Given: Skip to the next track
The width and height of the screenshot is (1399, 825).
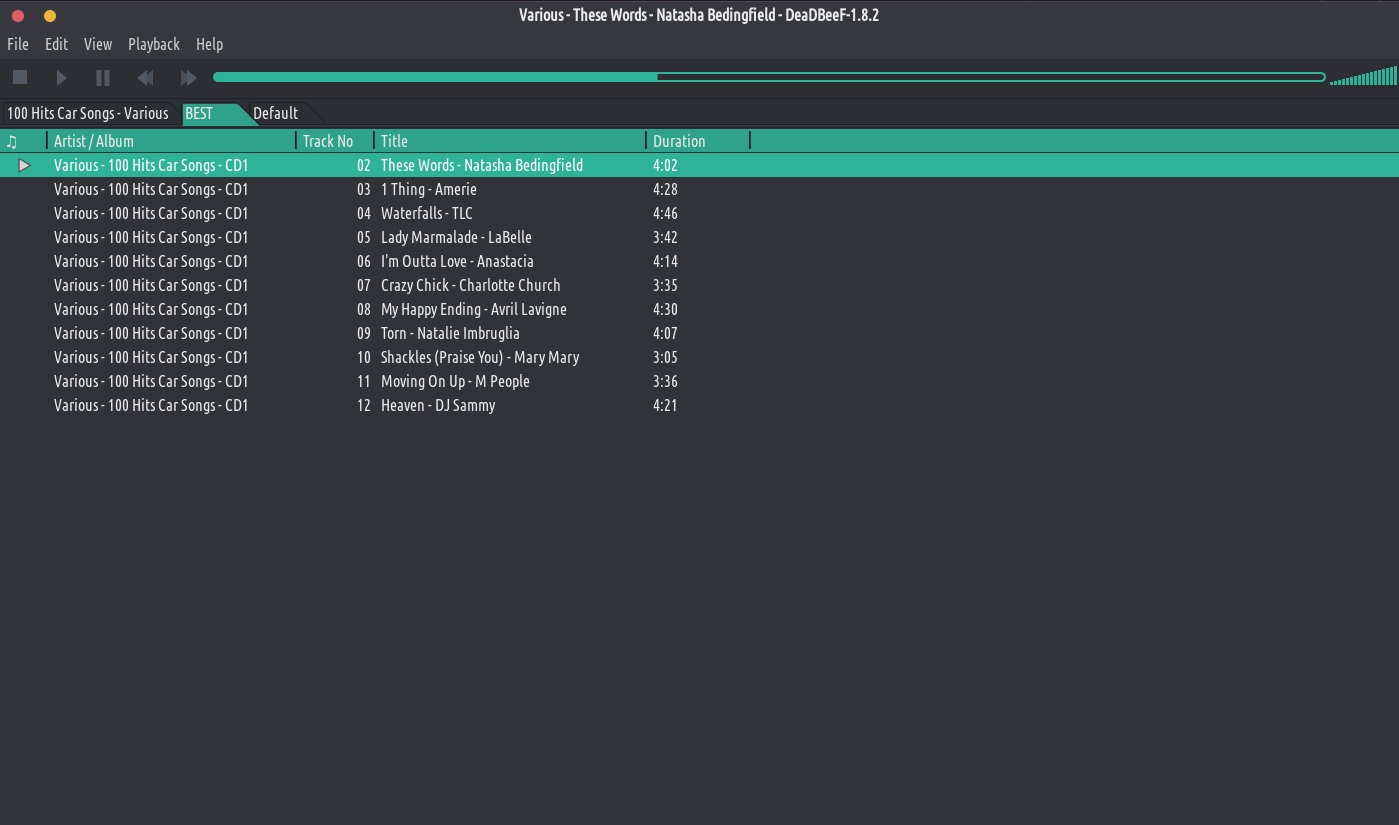Looking at the screenshot, I should (188, 78).
